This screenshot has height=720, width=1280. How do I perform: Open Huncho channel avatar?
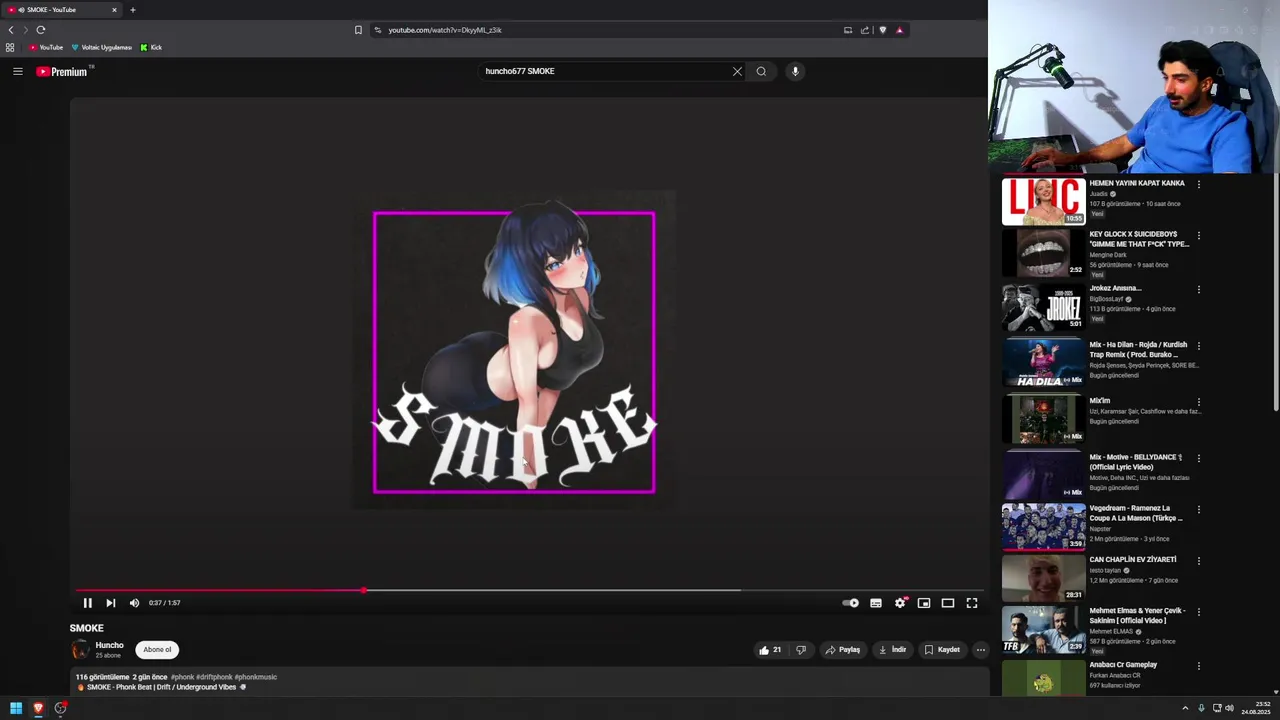point(80,650)
